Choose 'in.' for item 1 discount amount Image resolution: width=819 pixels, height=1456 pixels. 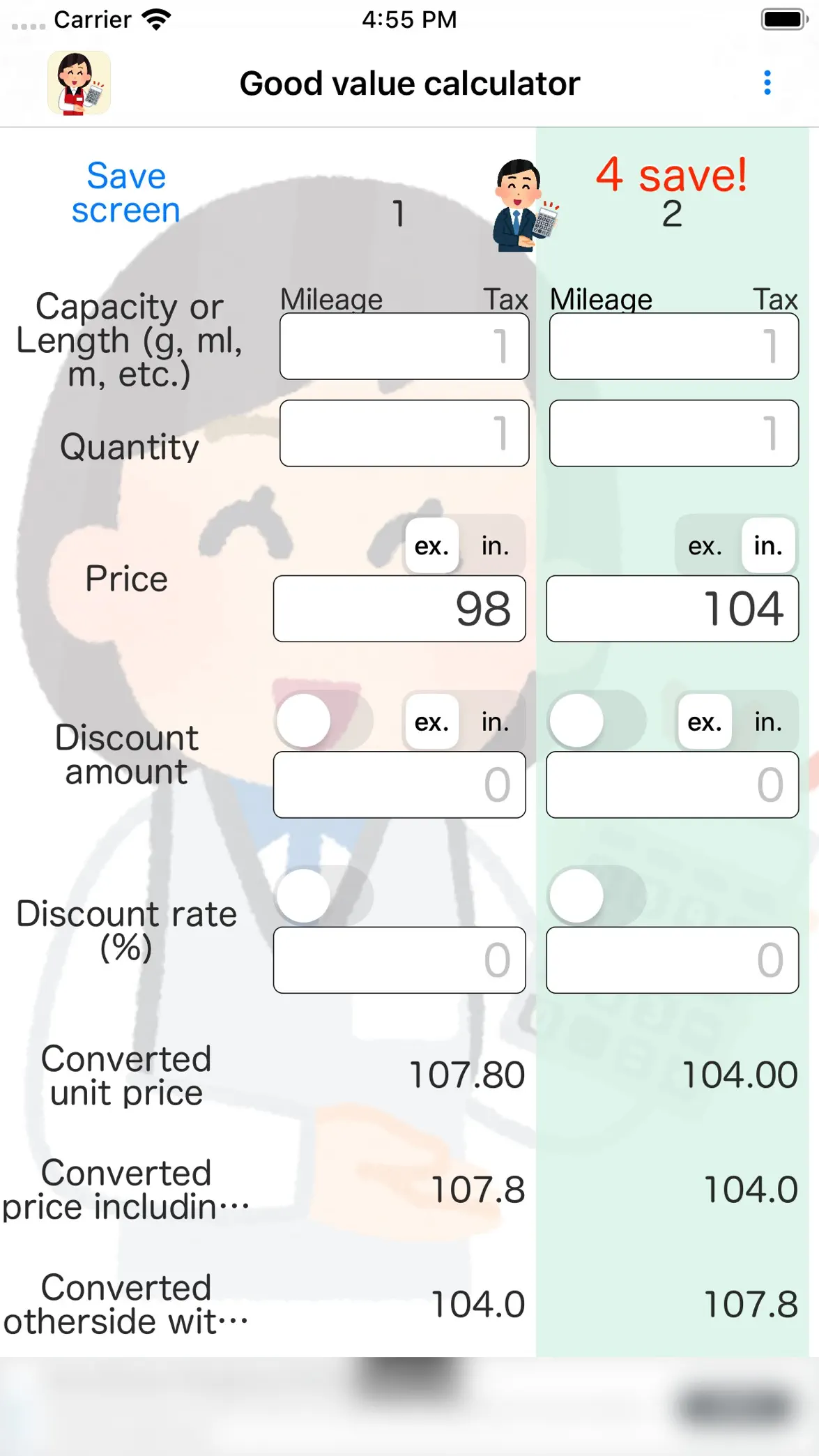pos(495,721)
